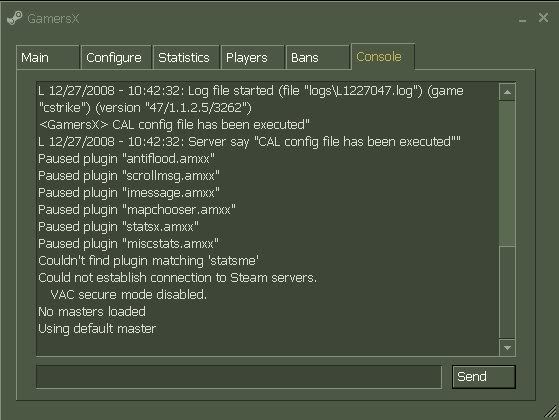Click the Send button
This screenshot has height=420, width=559.
coord(483,377)
